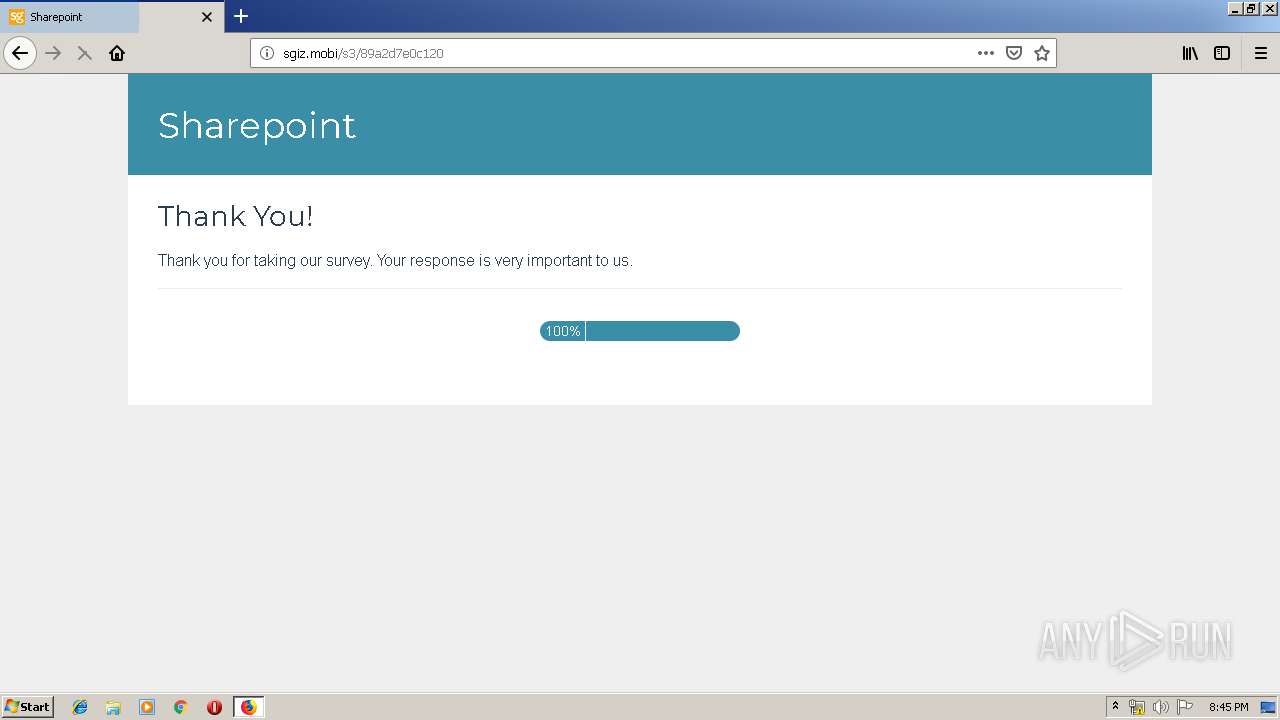Go back to the previous page
Screen dimensions: 1280x720
coord(20,53)
